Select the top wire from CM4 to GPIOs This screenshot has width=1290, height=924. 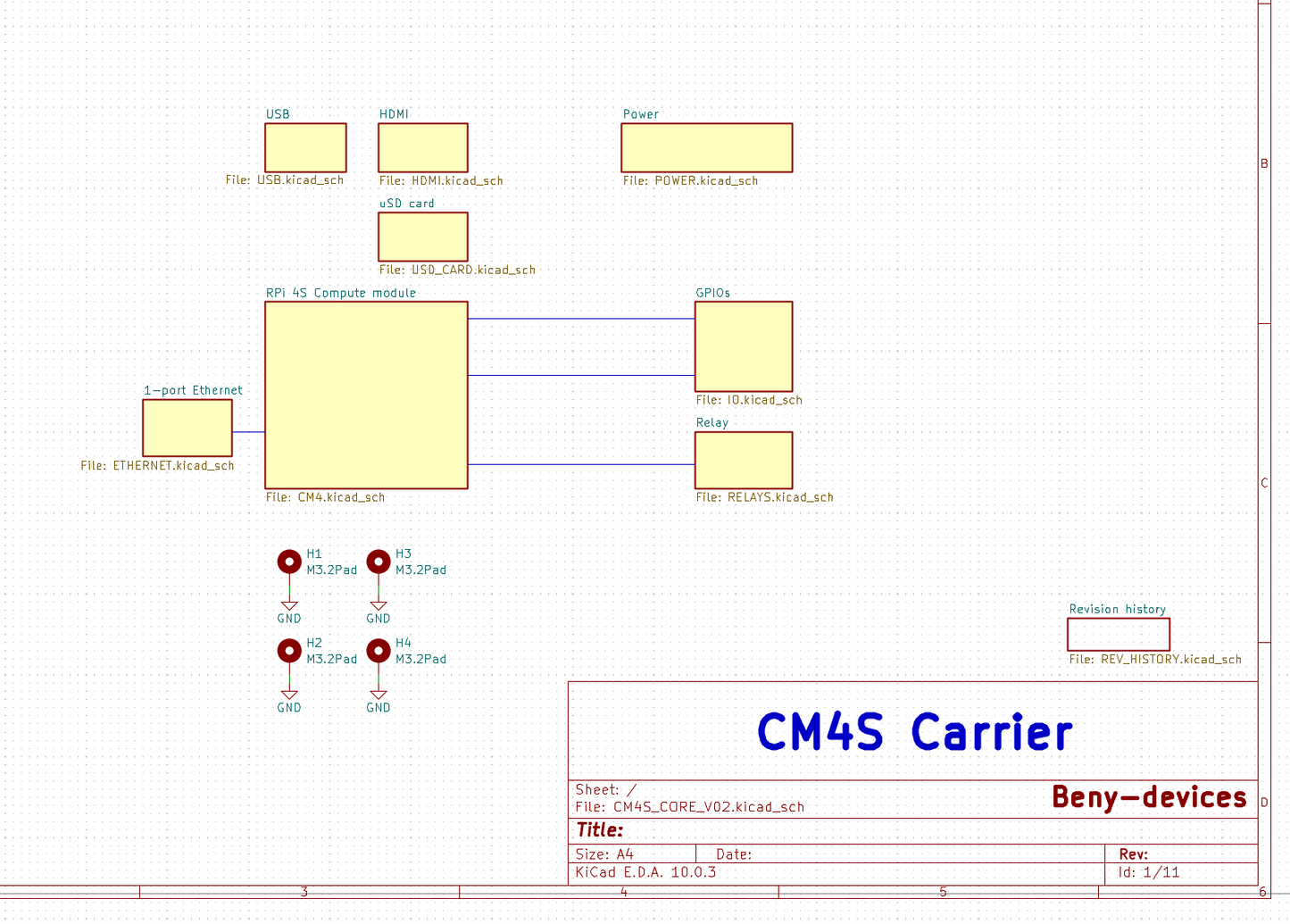point(581,319)
